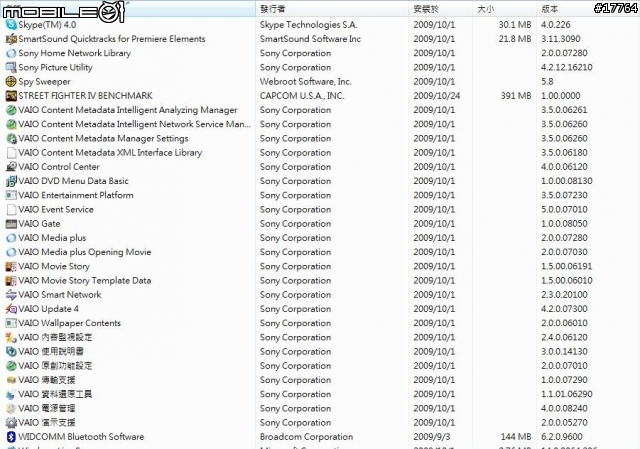Viewport: 640px width, 449px height.
Task: Click the STREET FIGHTER IV BENCHMARK icon
Action: pyautogui.click(x=11, y=96)
